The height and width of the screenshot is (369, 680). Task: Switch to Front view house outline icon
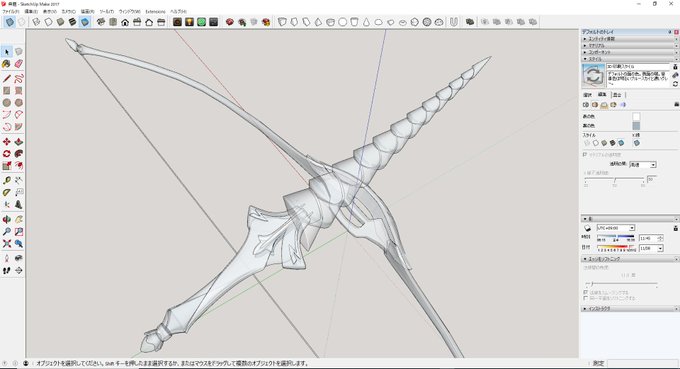(125, 22)
